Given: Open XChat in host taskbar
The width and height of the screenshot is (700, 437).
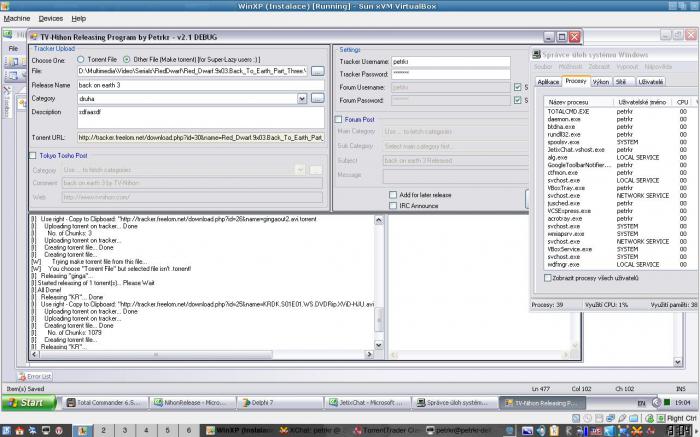Looking at the screenshot, I should (x=312, y=430).
